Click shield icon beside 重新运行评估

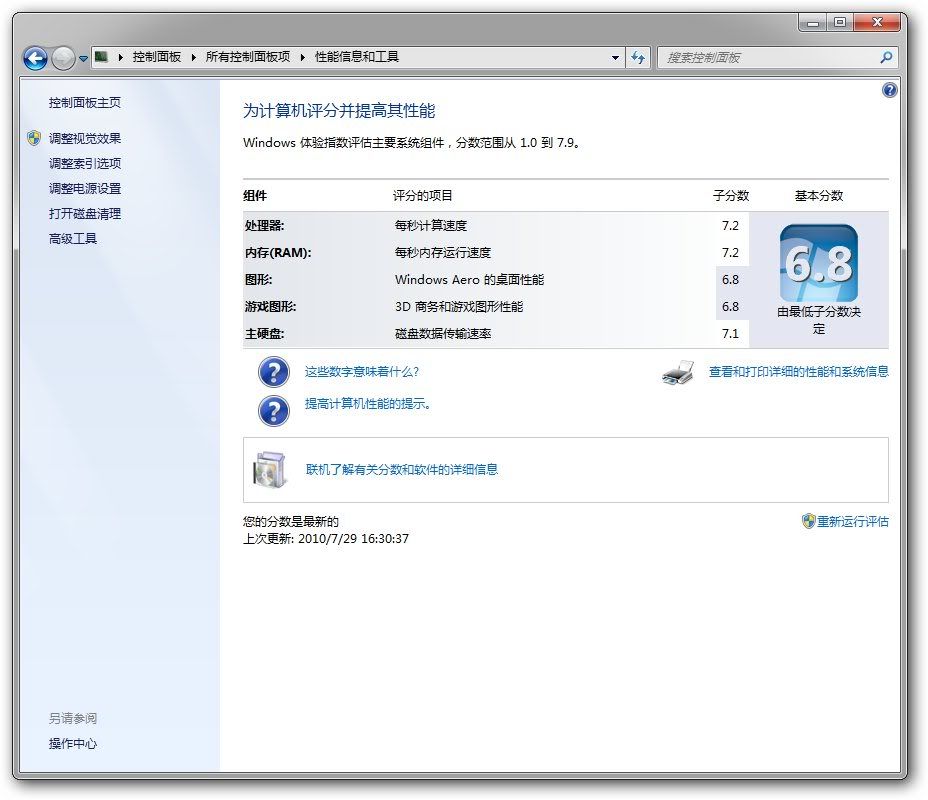tap(808, 521)
